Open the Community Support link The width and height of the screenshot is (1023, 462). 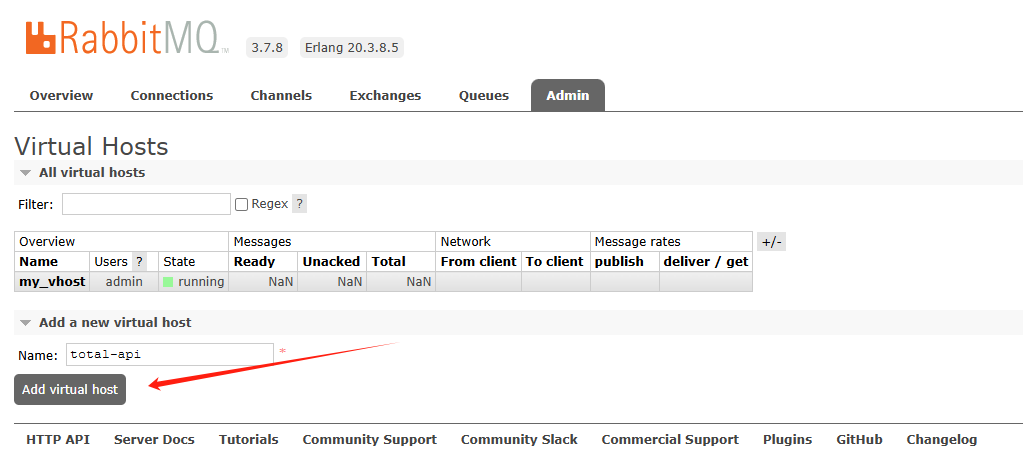point(370,440)
